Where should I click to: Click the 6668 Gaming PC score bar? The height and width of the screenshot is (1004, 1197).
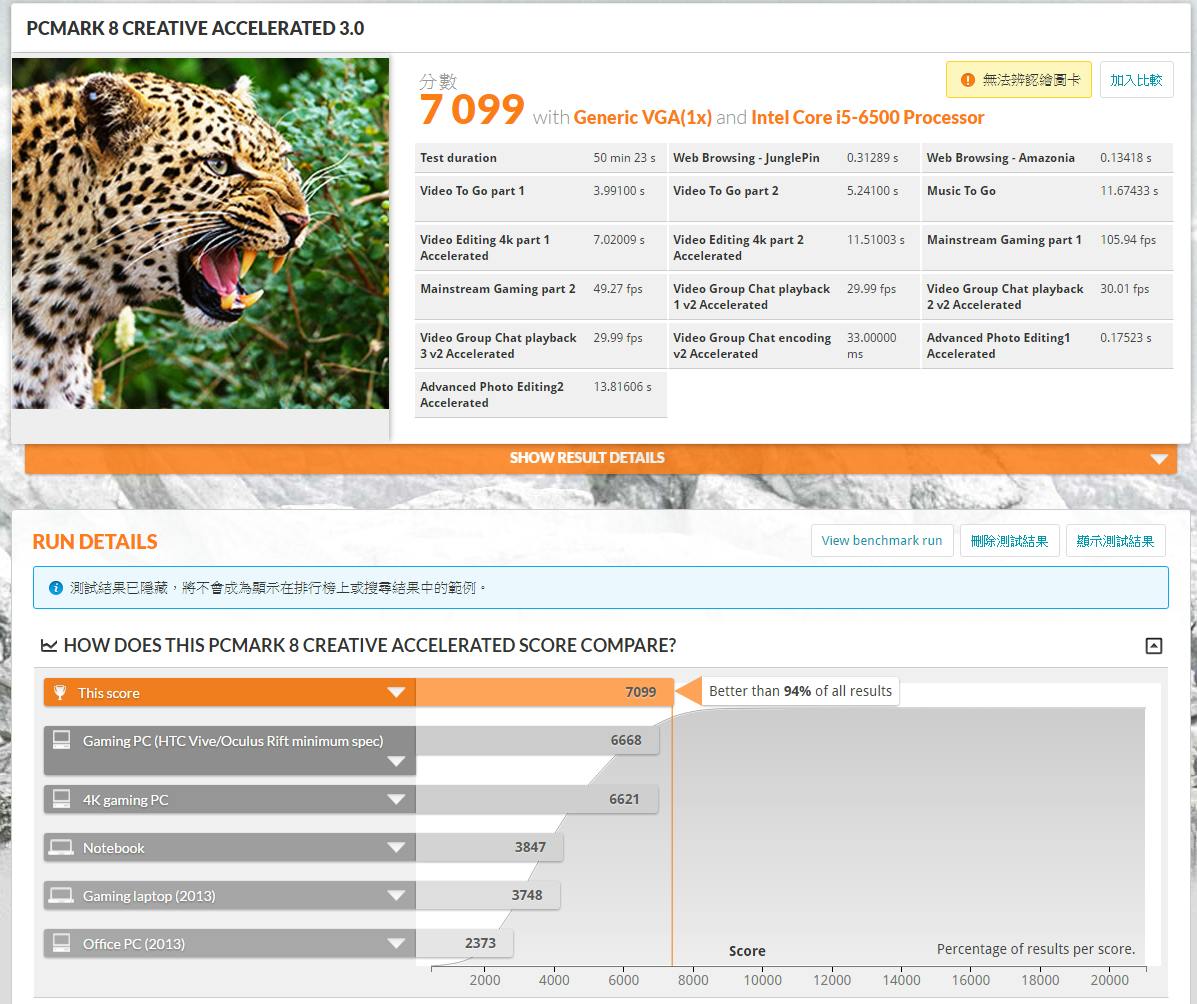pos(537,740)
